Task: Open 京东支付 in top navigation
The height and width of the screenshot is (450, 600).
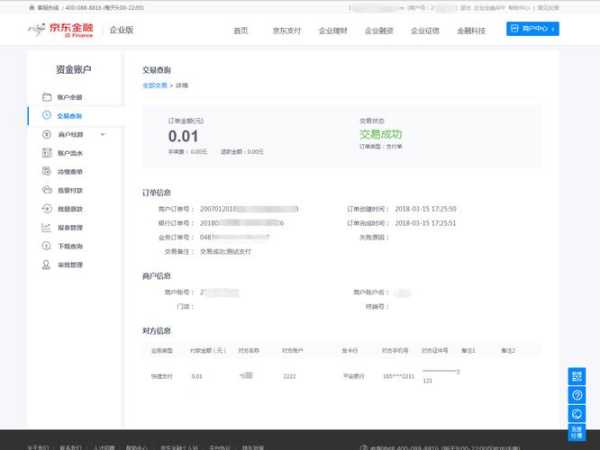Action: (x=288, y=30)
